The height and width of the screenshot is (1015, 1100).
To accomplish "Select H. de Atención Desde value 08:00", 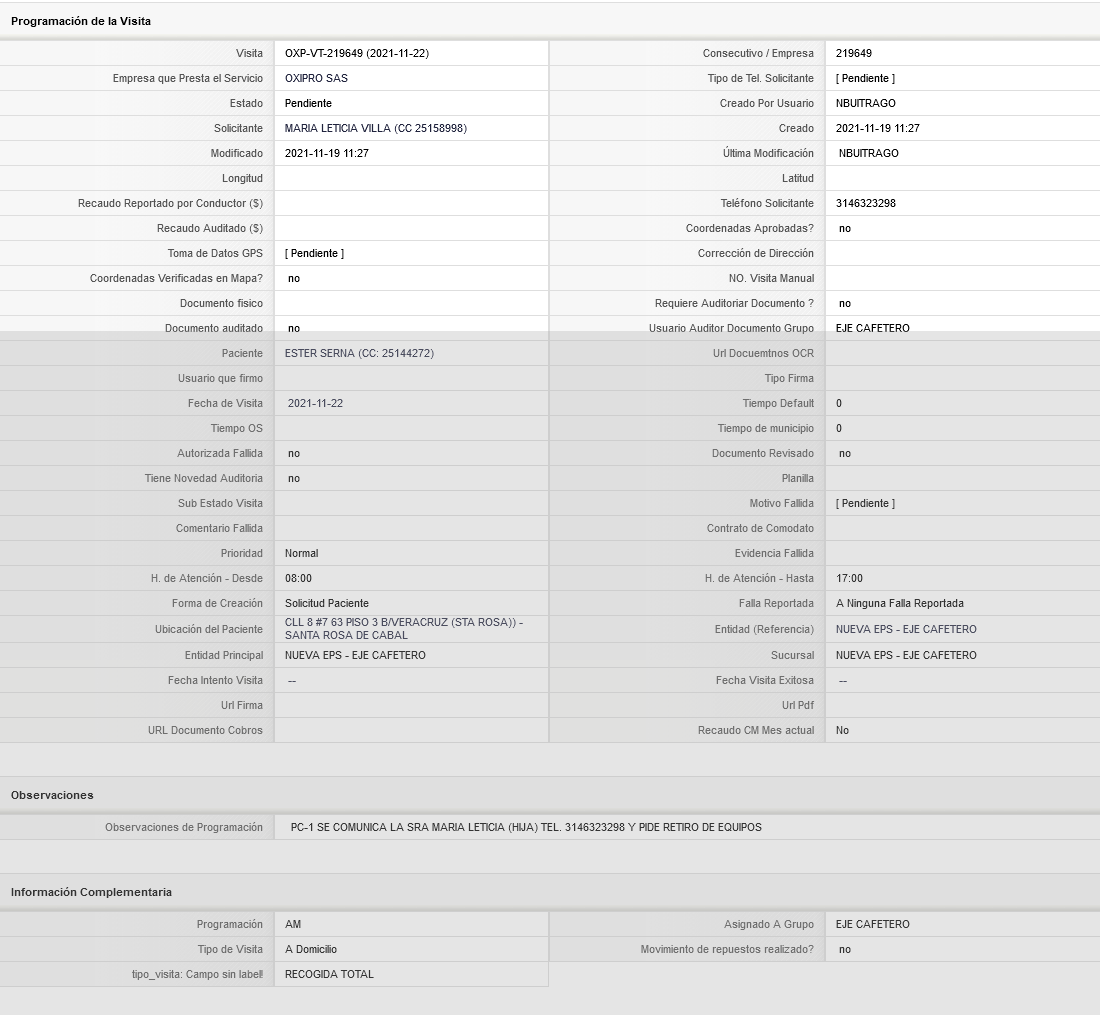I will [298, 579].
